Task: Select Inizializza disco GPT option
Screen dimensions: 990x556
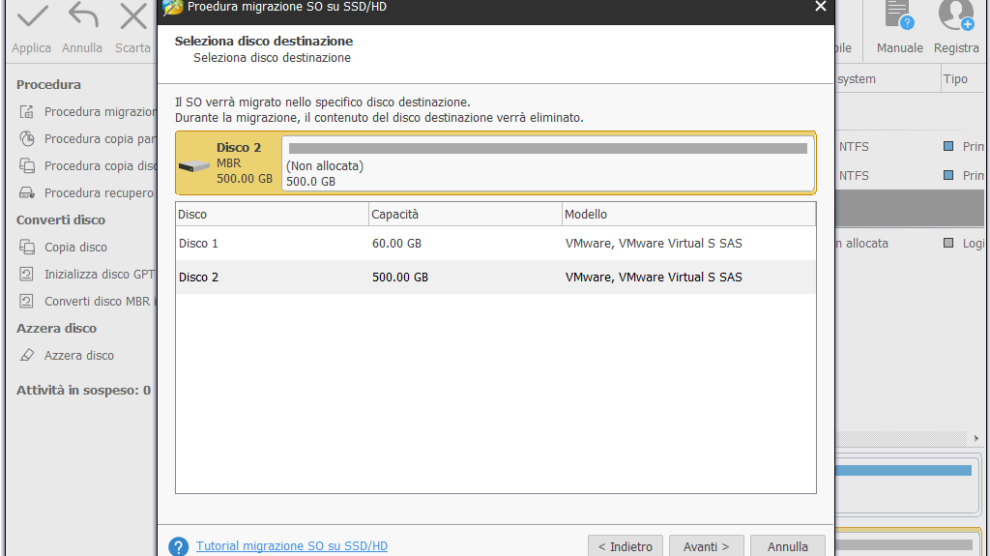Action: (x=98, y=274)
